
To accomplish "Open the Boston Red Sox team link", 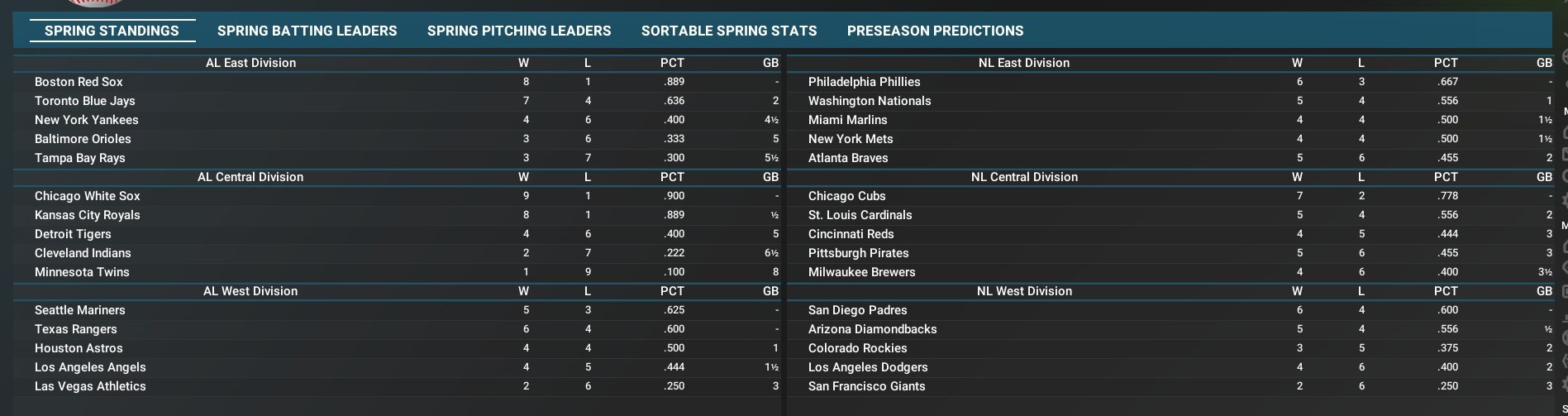I will click(79, 82).
